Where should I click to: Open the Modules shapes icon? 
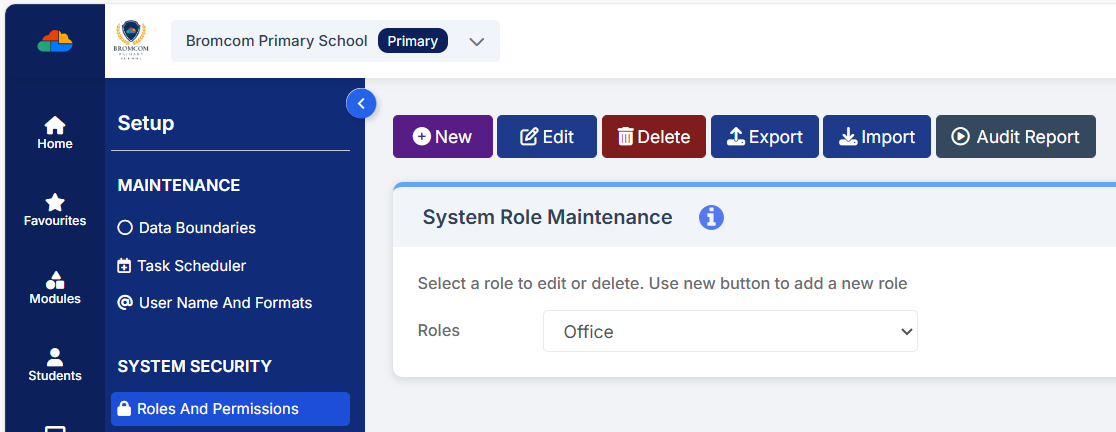point(55,287)
